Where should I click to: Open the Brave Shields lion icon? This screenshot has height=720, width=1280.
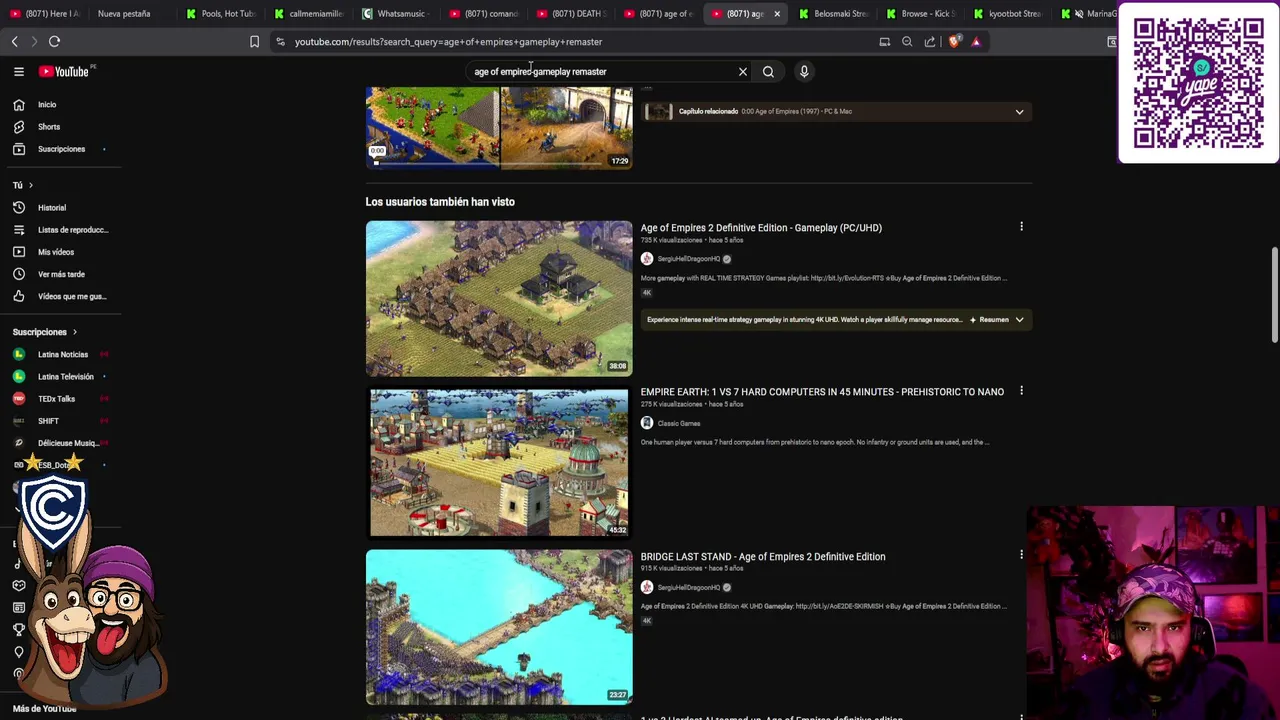[x=954, y=42]
